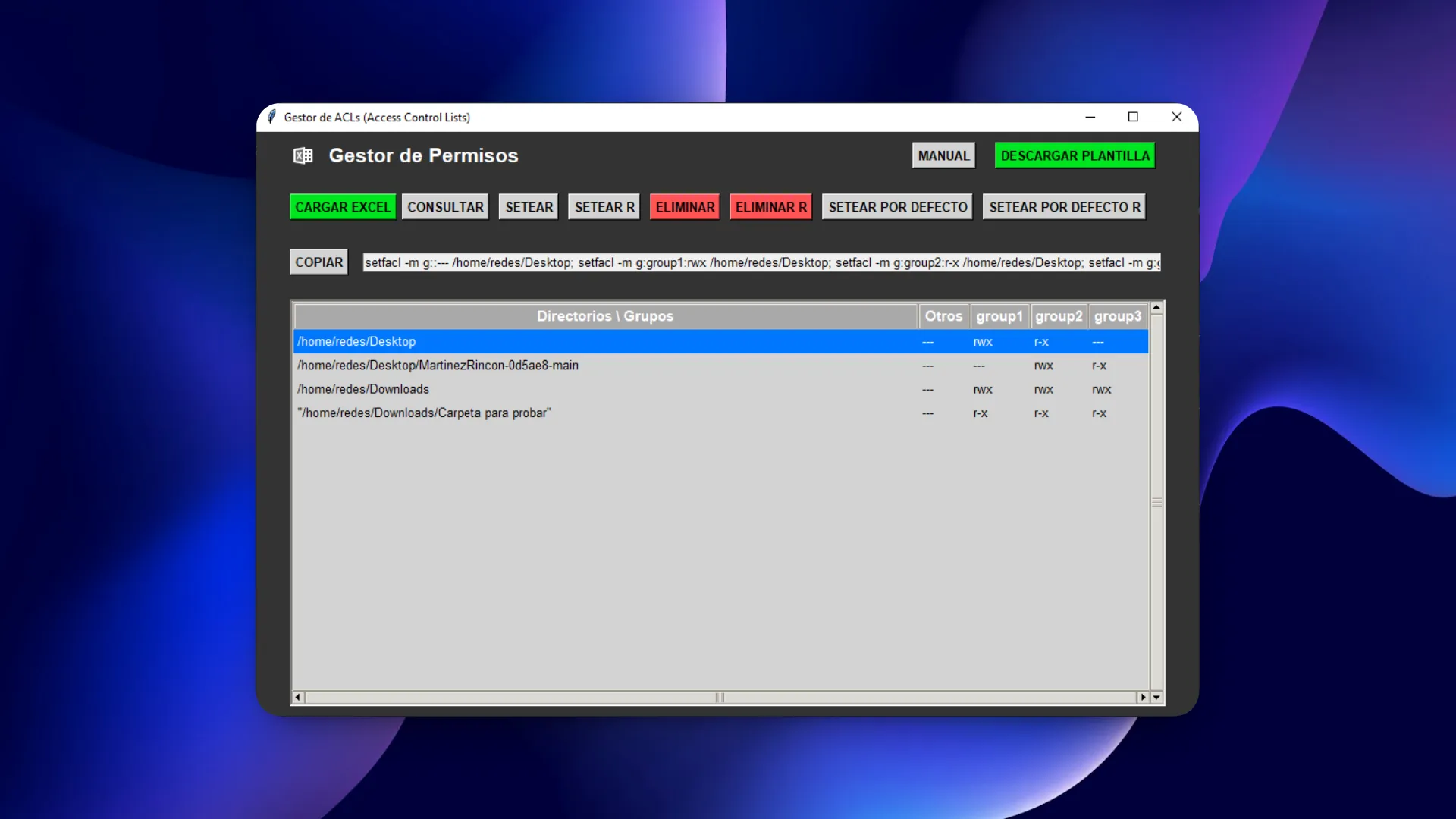Open the MANUAL button
Image resolution: width=1456 pixels, height=819 pixels.
coord(943,155)
